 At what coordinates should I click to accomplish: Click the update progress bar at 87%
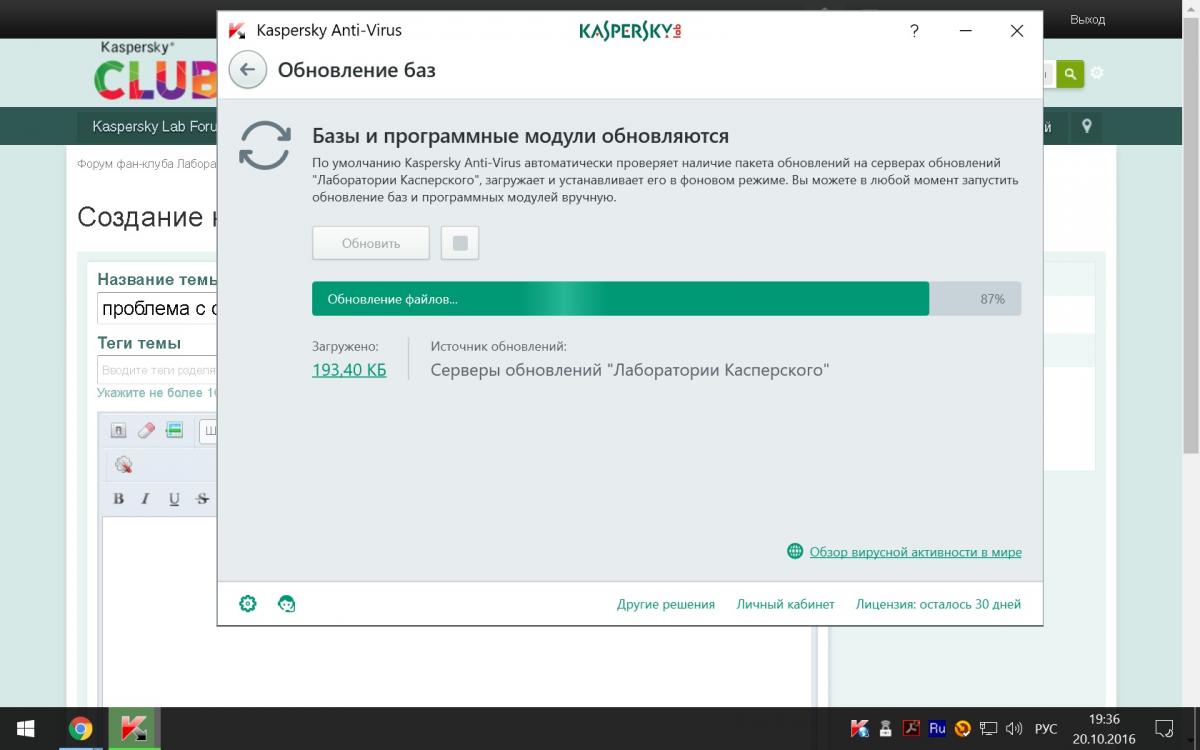666,299
